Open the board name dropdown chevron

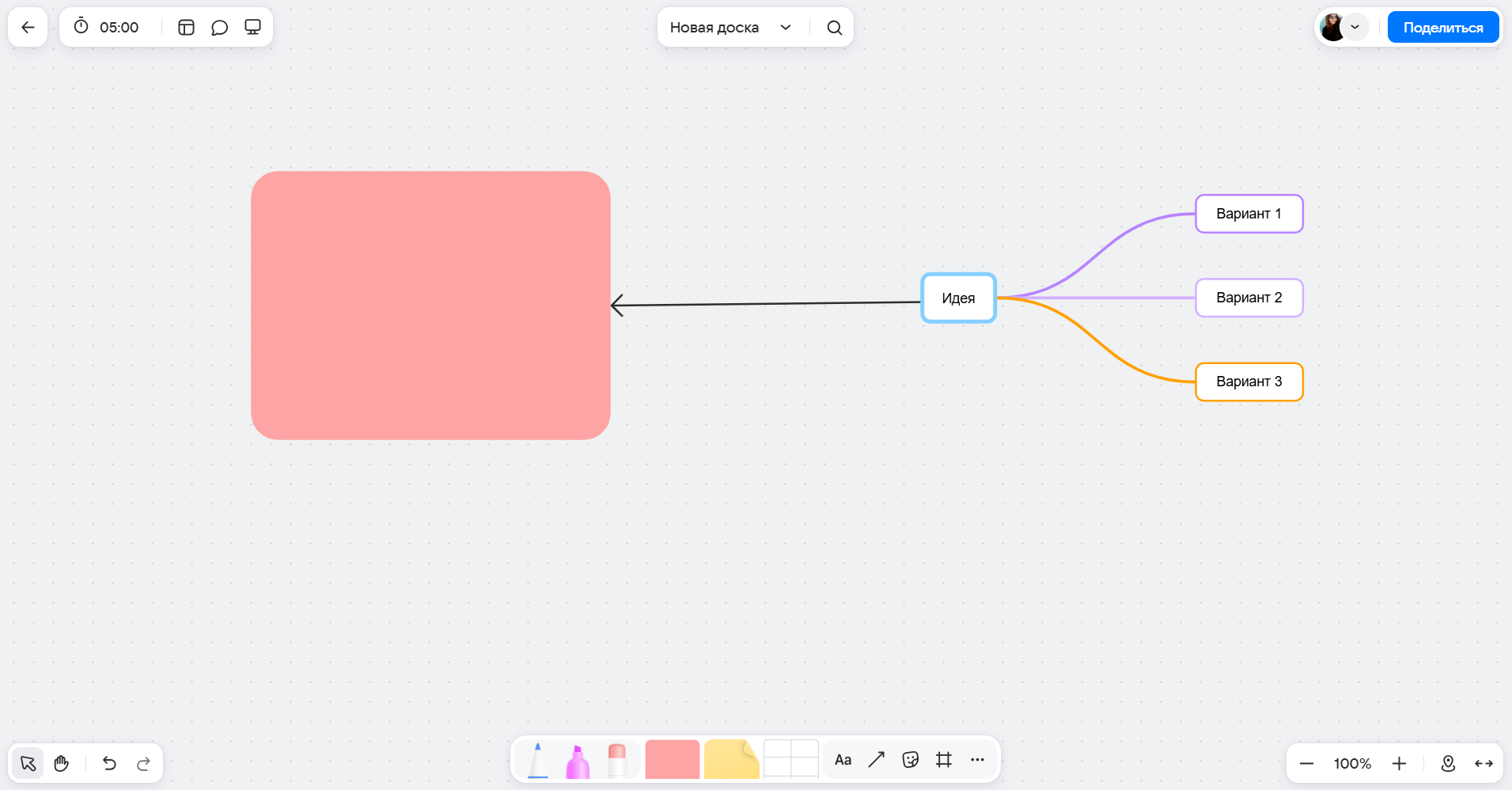(786, 28)
